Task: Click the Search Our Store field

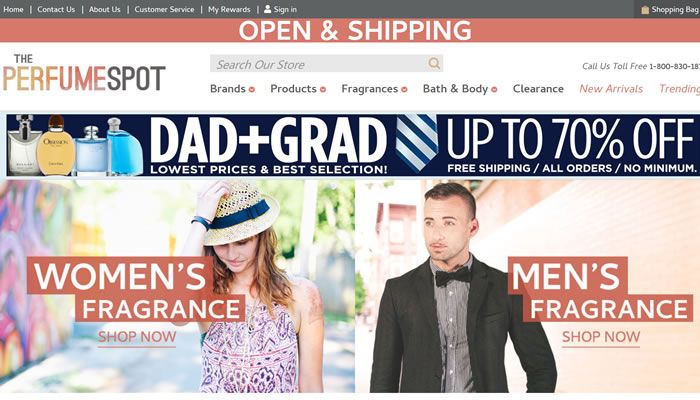Action: tap(319, 63)
